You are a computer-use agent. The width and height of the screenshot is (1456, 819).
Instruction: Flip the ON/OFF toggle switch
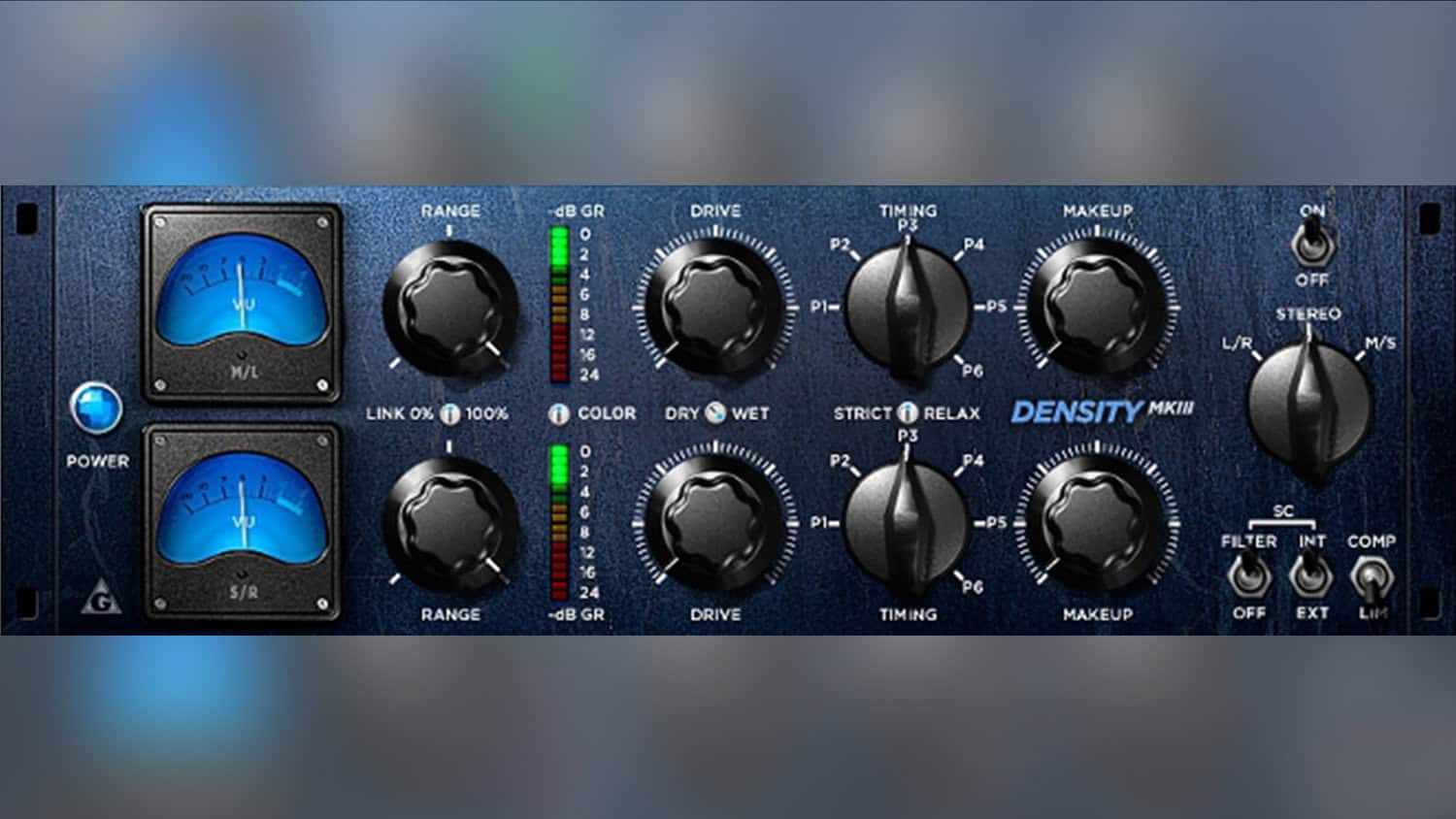(x=1312, y=244)
